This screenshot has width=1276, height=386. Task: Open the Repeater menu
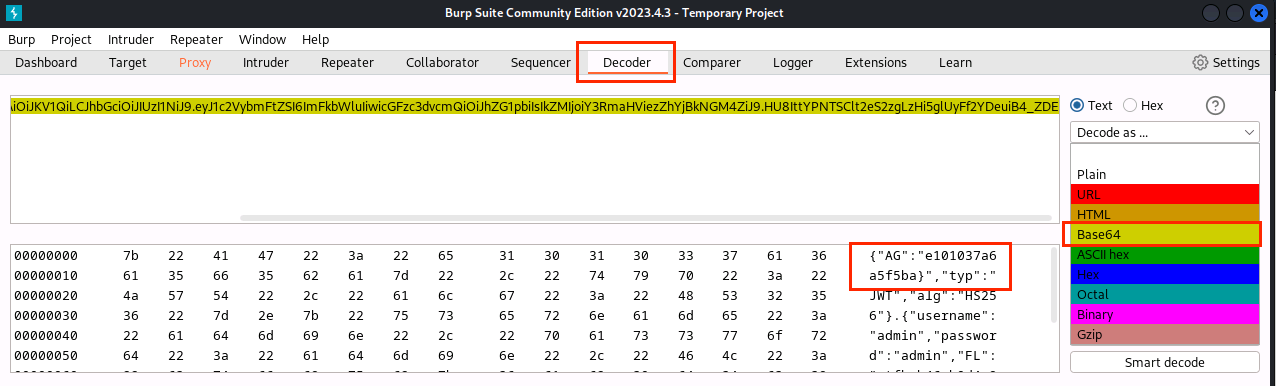pos(196,39)
